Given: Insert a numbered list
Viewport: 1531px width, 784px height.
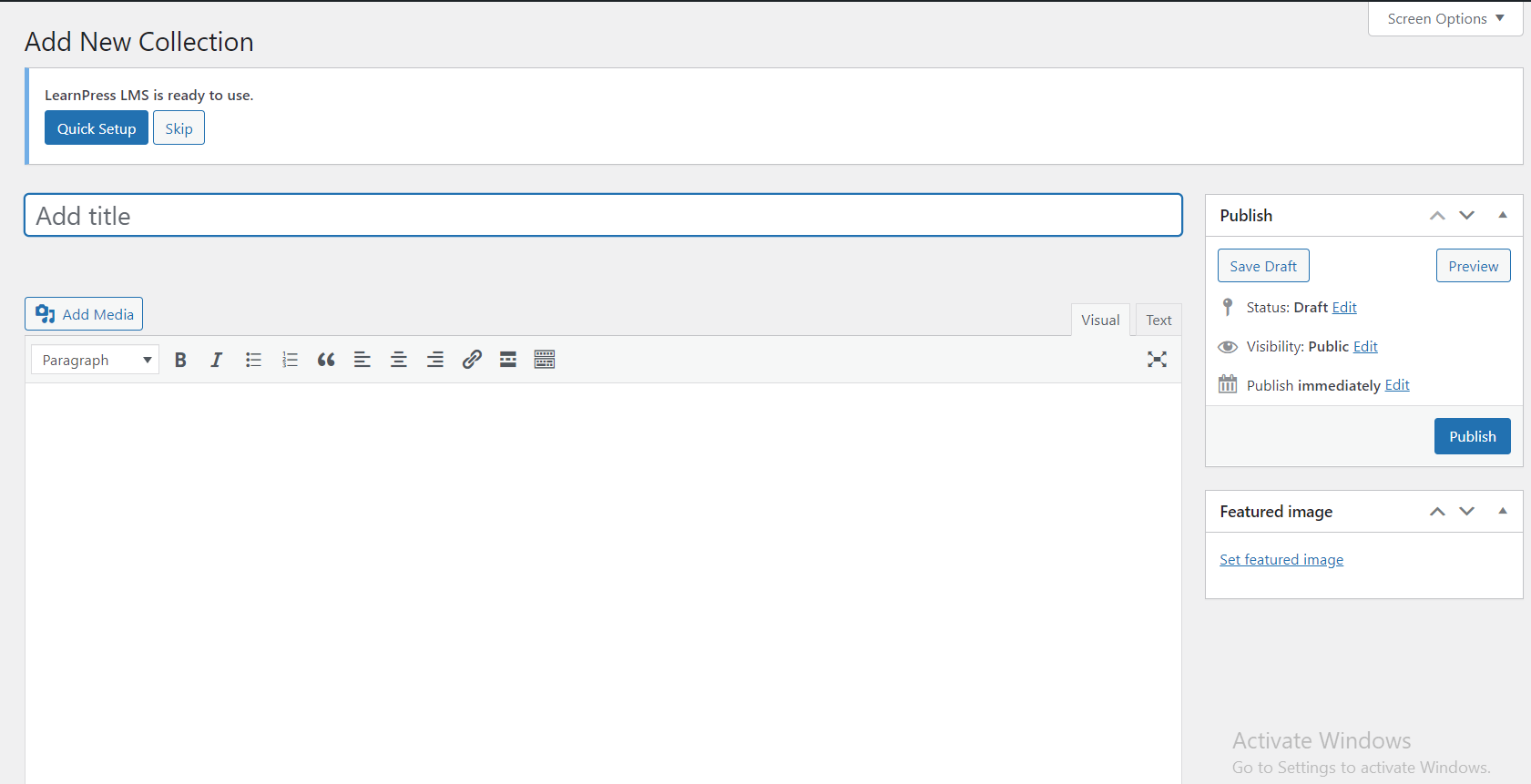Looking at the screenshot, I should point(290,360).
